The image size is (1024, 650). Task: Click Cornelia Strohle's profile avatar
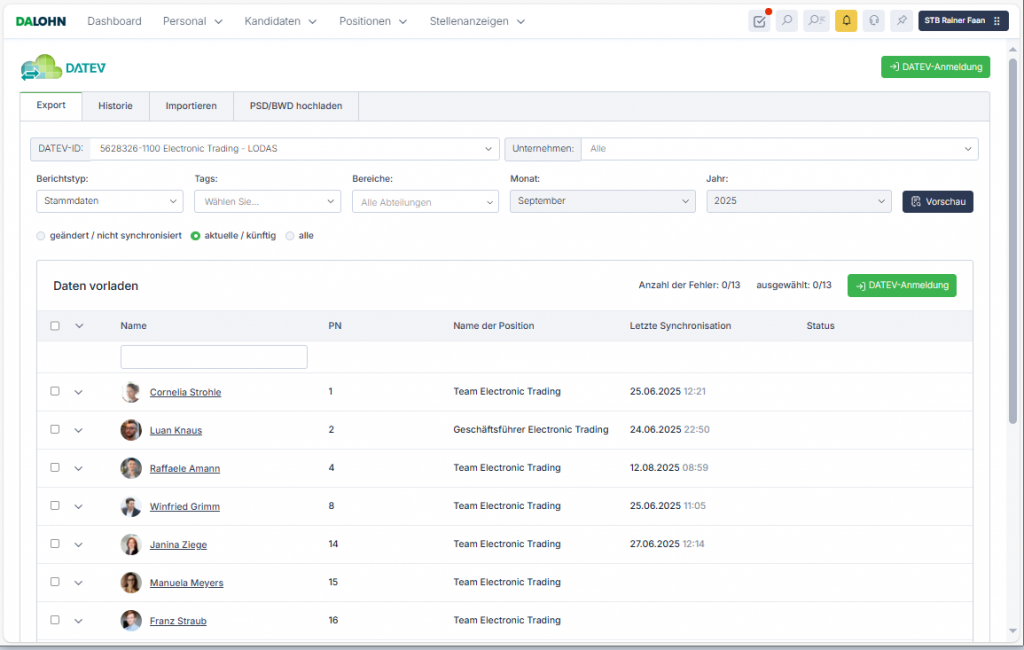[x=131, y=392]
